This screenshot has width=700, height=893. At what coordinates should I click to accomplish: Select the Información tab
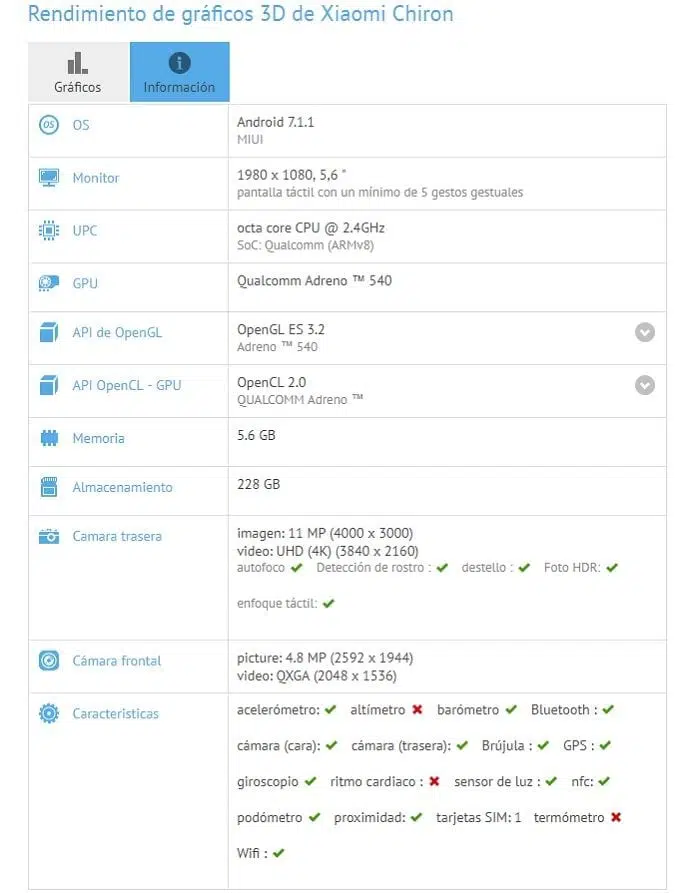tap(179, 72)
